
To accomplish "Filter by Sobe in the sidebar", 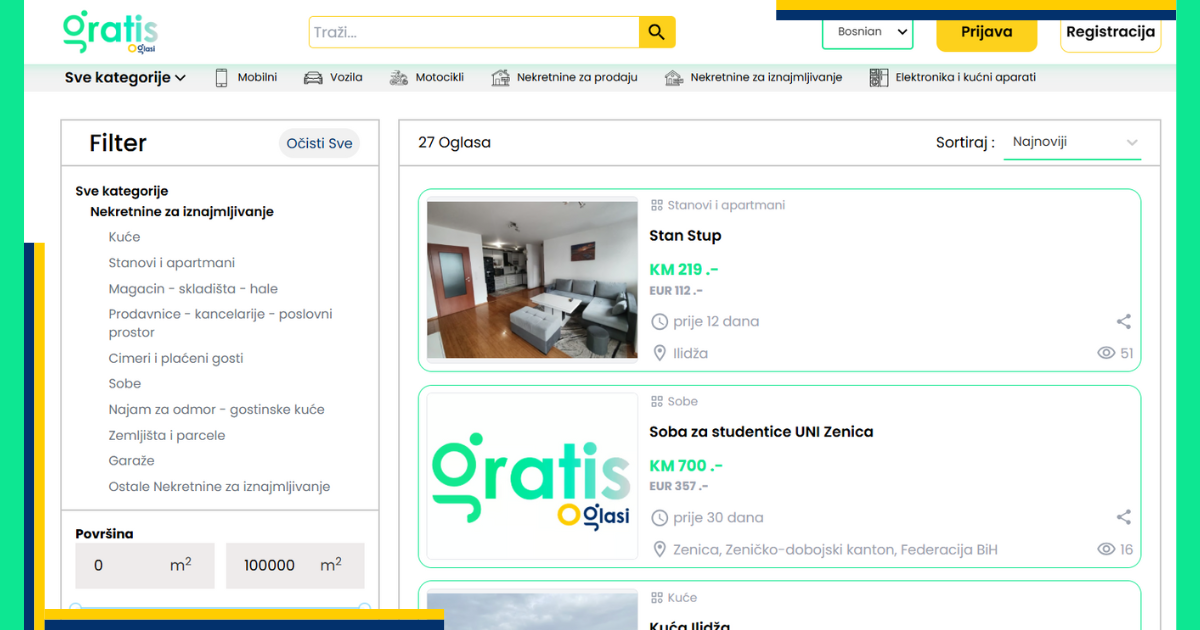I will coord(125,384).
